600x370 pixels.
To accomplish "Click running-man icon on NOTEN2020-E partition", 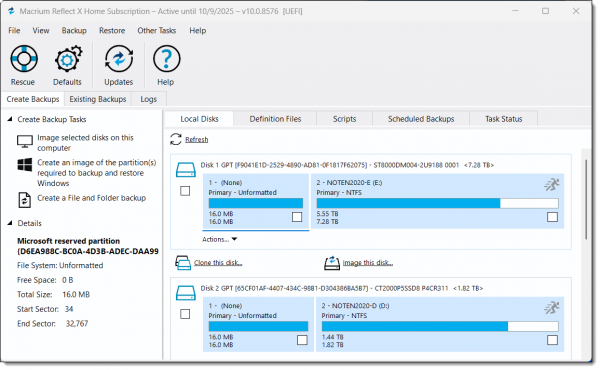I will coord(551,185).
